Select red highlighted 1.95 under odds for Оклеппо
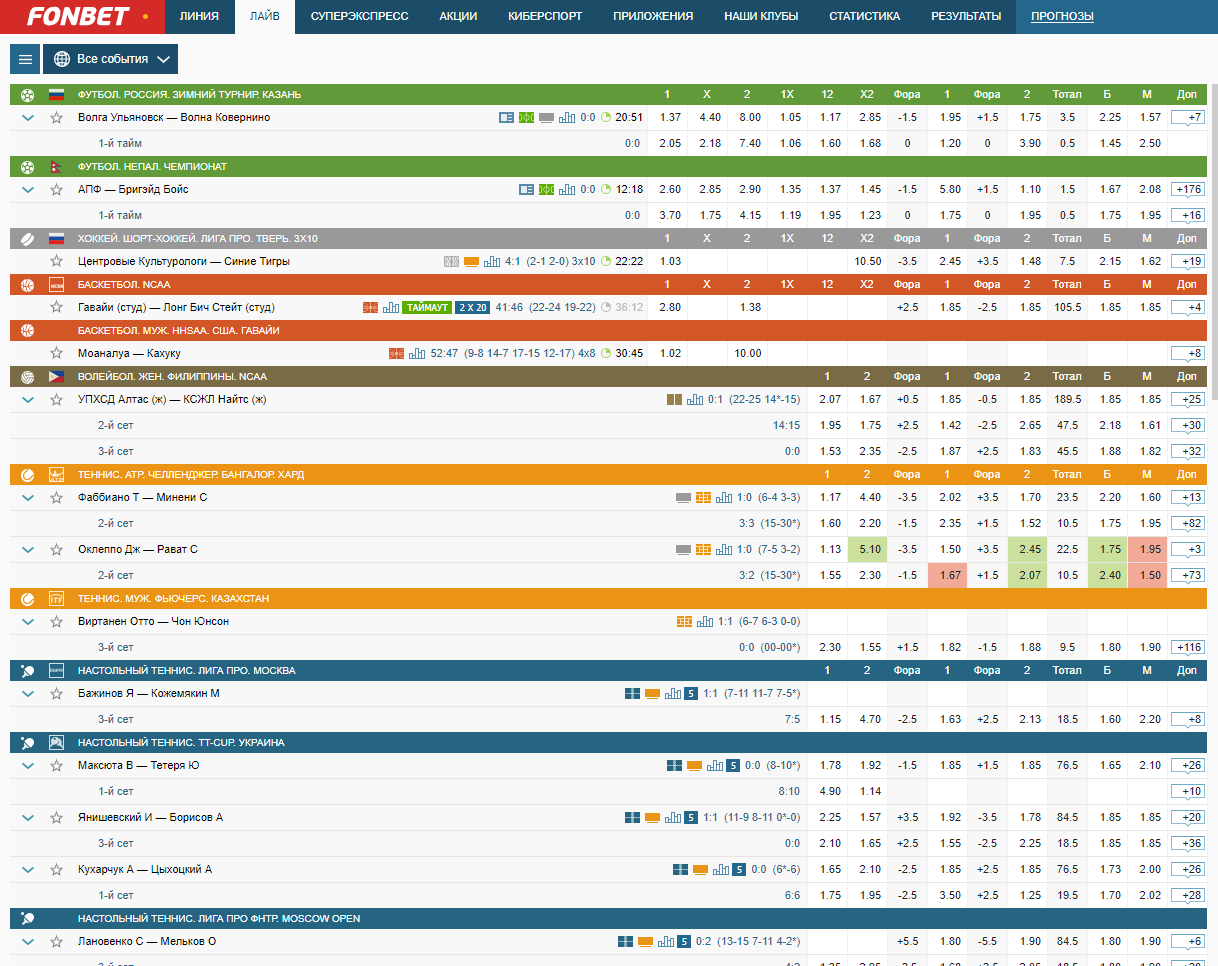 coord(1147,550)
